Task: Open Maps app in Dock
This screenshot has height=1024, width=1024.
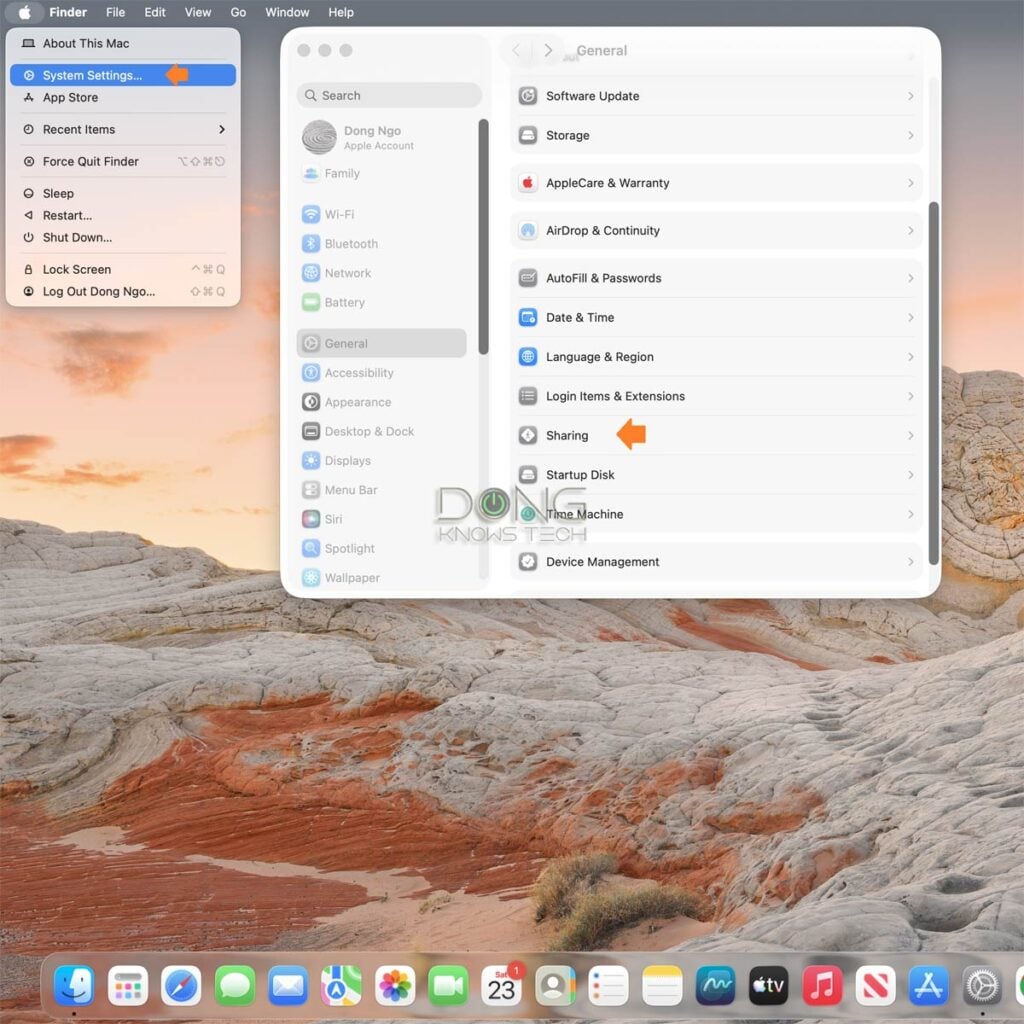Action: point(341,985)
